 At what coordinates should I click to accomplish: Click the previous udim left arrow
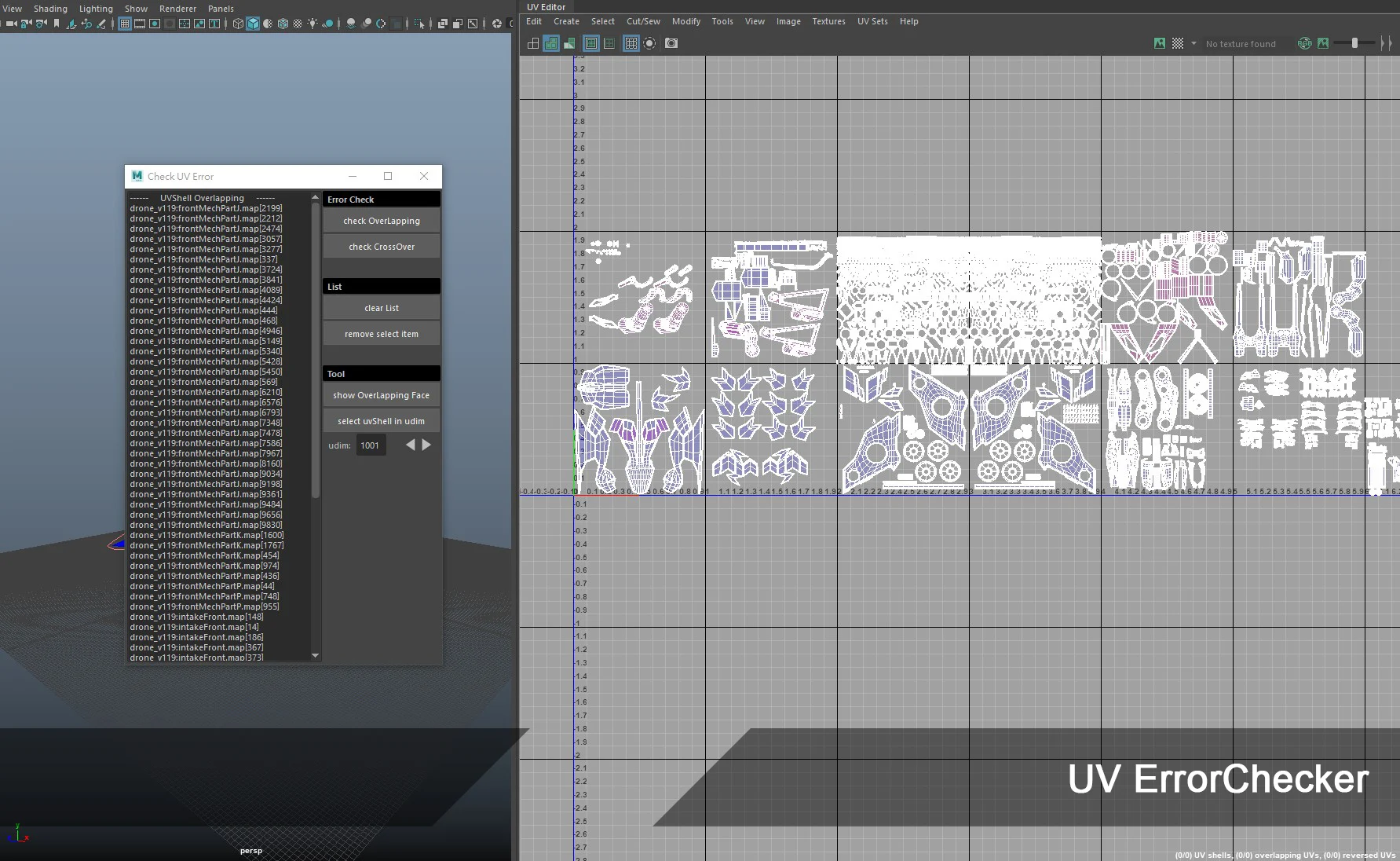[410, 445]
